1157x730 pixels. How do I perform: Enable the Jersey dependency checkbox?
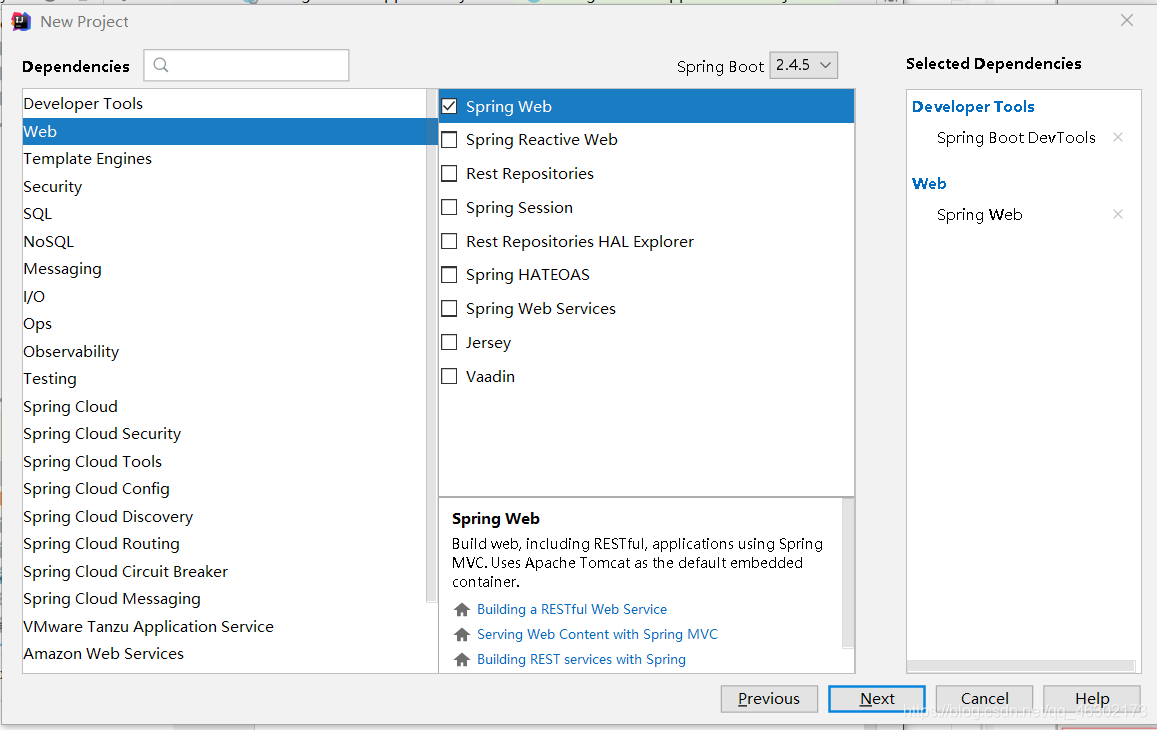pyautogui.click(x=449, y=342)
